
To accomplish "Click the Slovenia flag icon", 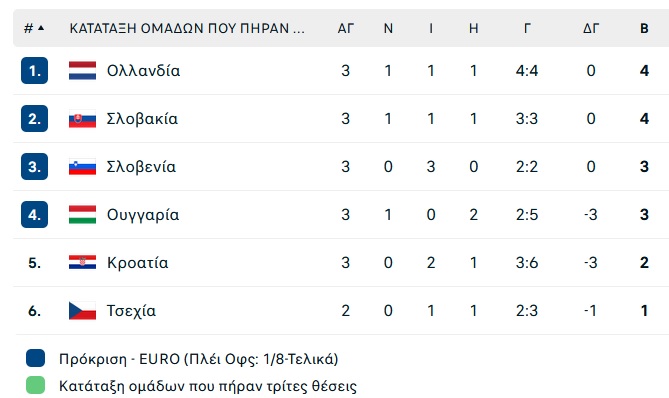I will (x=82, y=167).
